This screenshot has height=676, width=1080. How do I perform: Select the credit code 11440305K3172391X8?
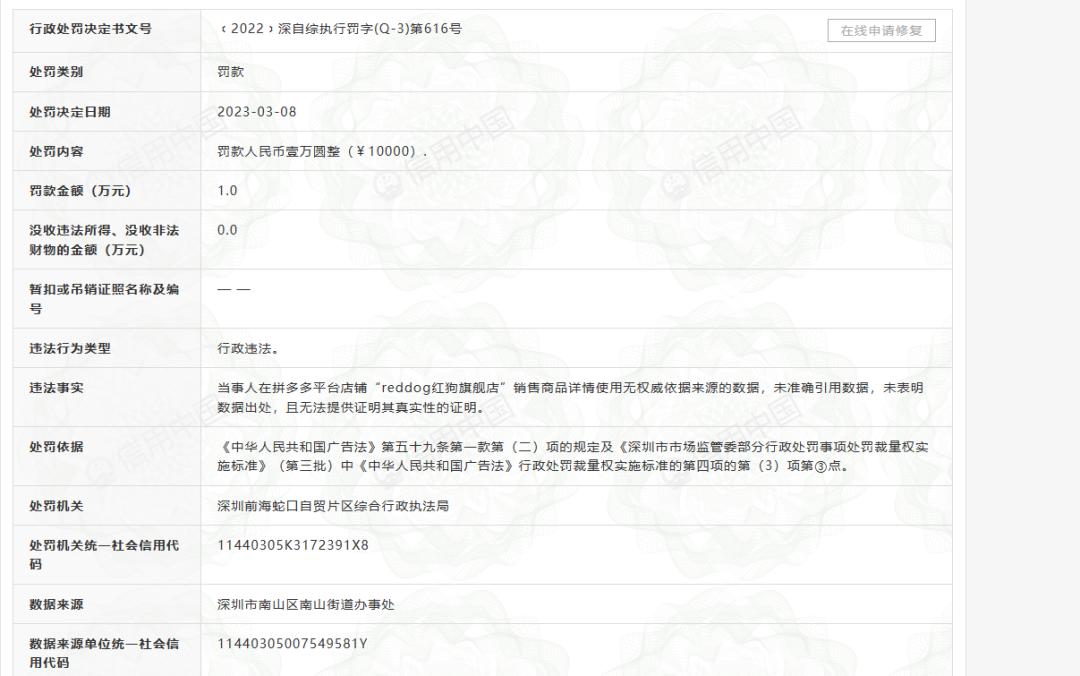pyautogui.click(x=290, y=546)
